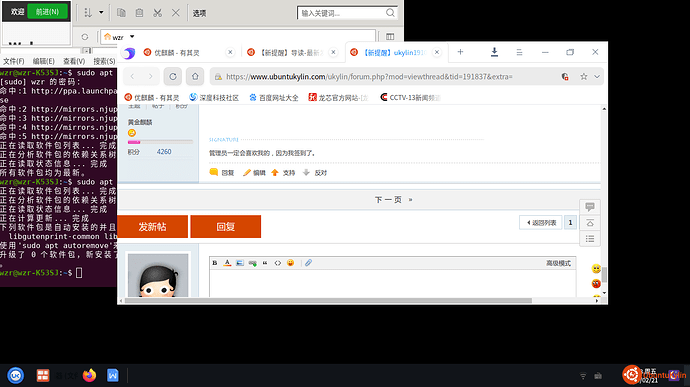Open terminal 编辑(E) menu
The width and height of the screenshot is (690, 387).
tap(44, 61)
